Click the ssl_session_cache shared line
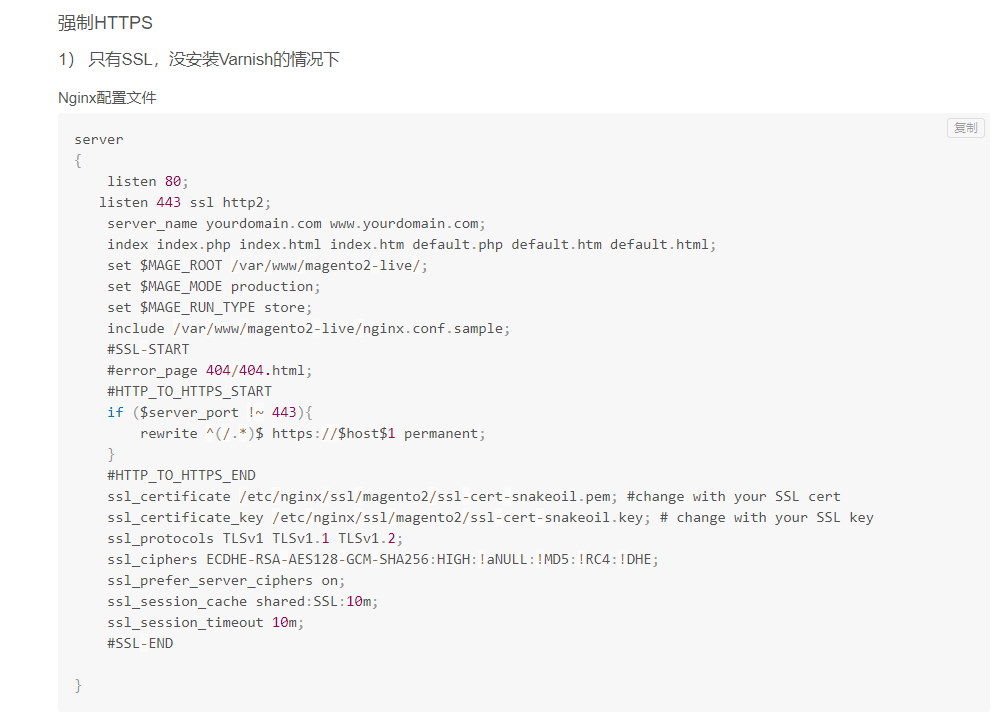 click(243, 601)
